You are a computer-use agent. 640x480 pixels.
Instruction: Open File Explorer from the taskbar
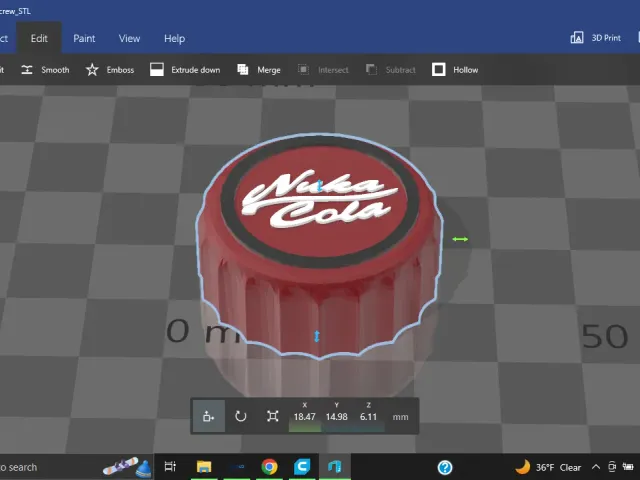click(x=204, y=467)
